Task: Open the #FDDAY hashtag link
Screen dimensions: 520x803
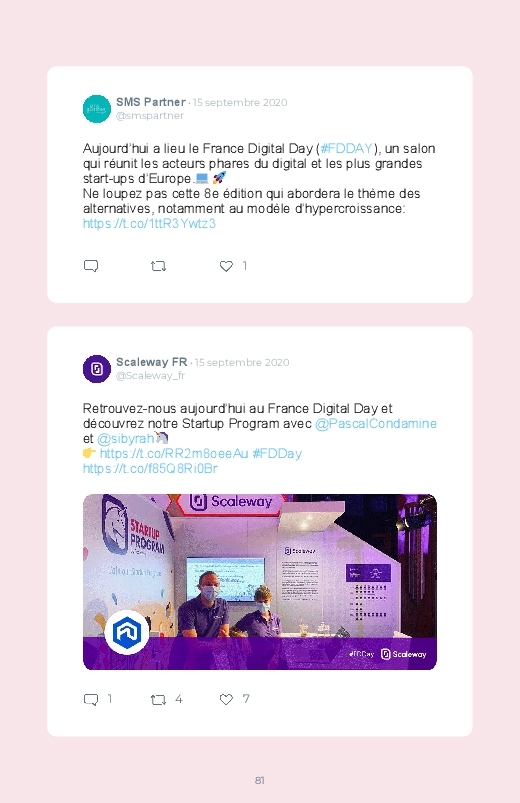Action: click(x=346, y=149)
